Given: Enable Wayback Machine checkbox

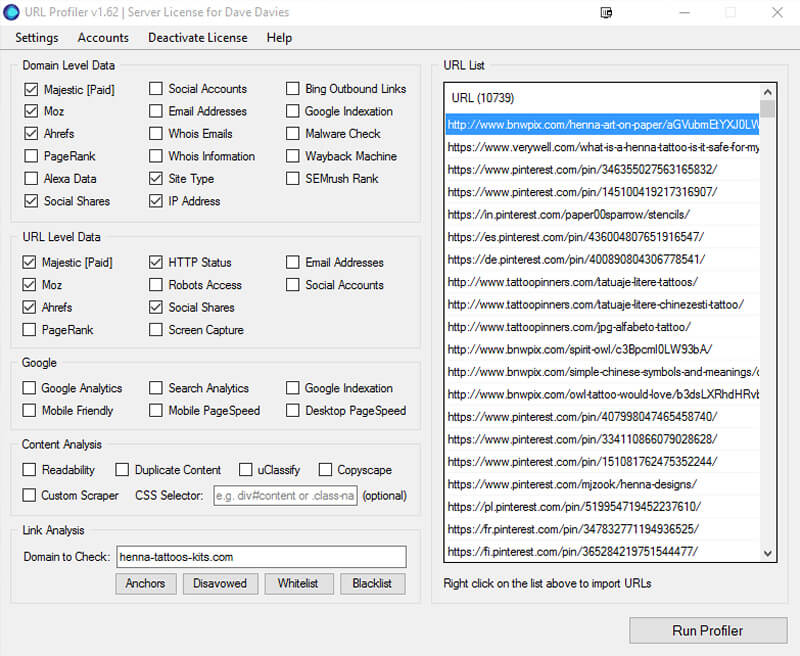Looking at the screenshot, I should click(x=292, y=156).
